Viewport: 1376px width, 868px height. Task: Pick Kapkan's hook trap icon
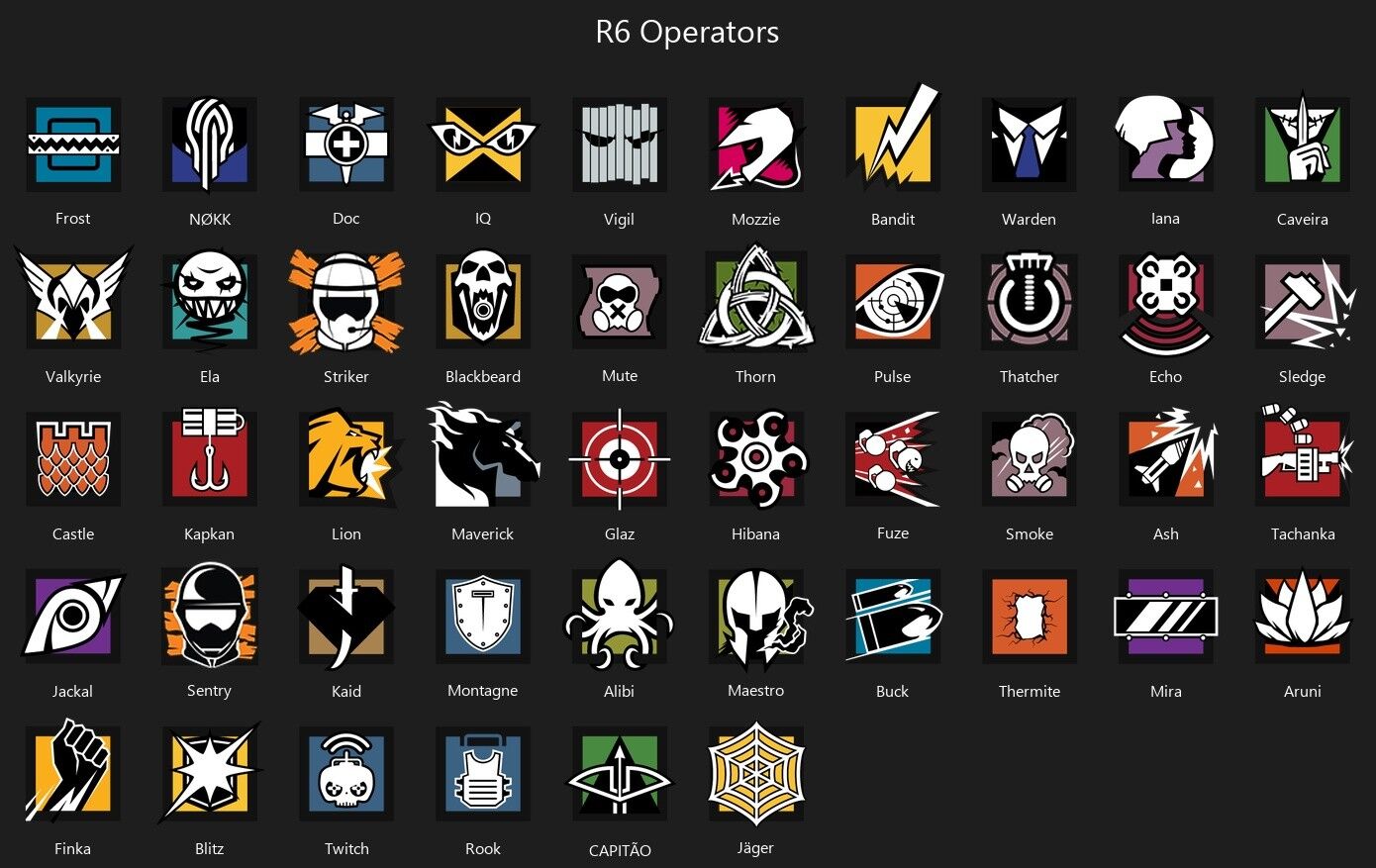210,456
